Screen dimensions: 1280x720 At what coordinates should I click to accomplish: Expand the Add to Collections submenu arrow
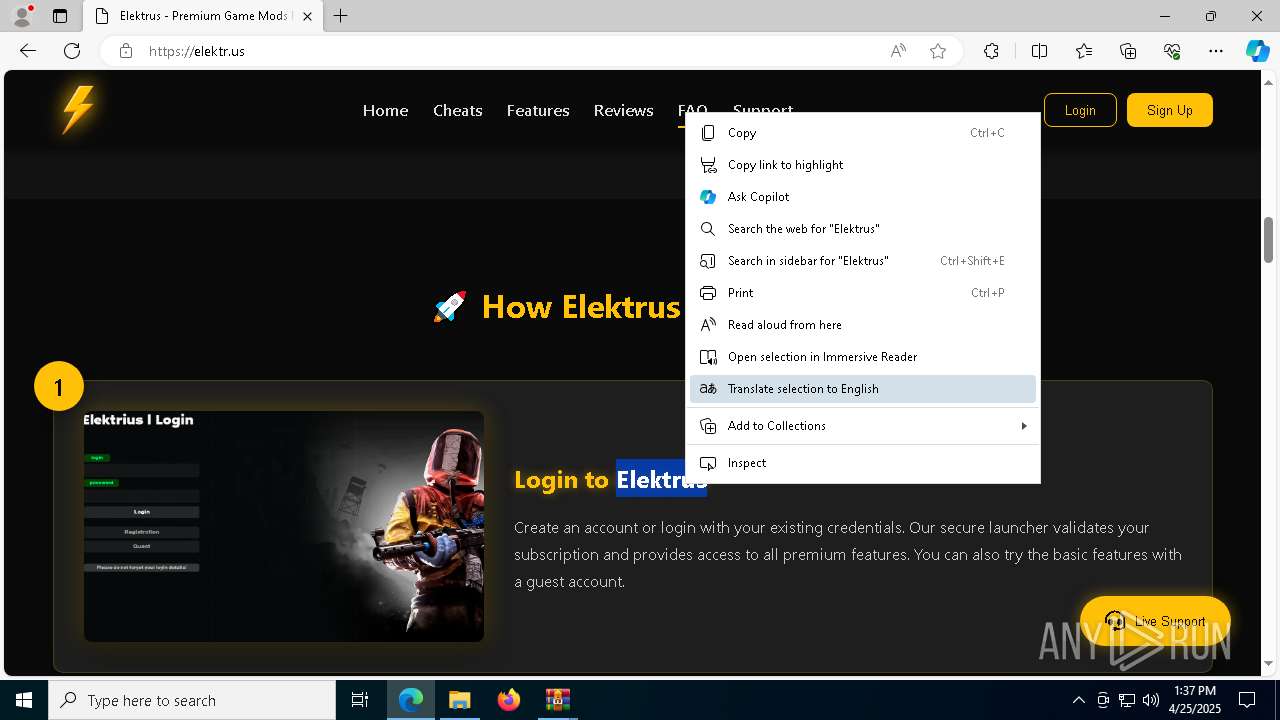tap(1023, 426)
